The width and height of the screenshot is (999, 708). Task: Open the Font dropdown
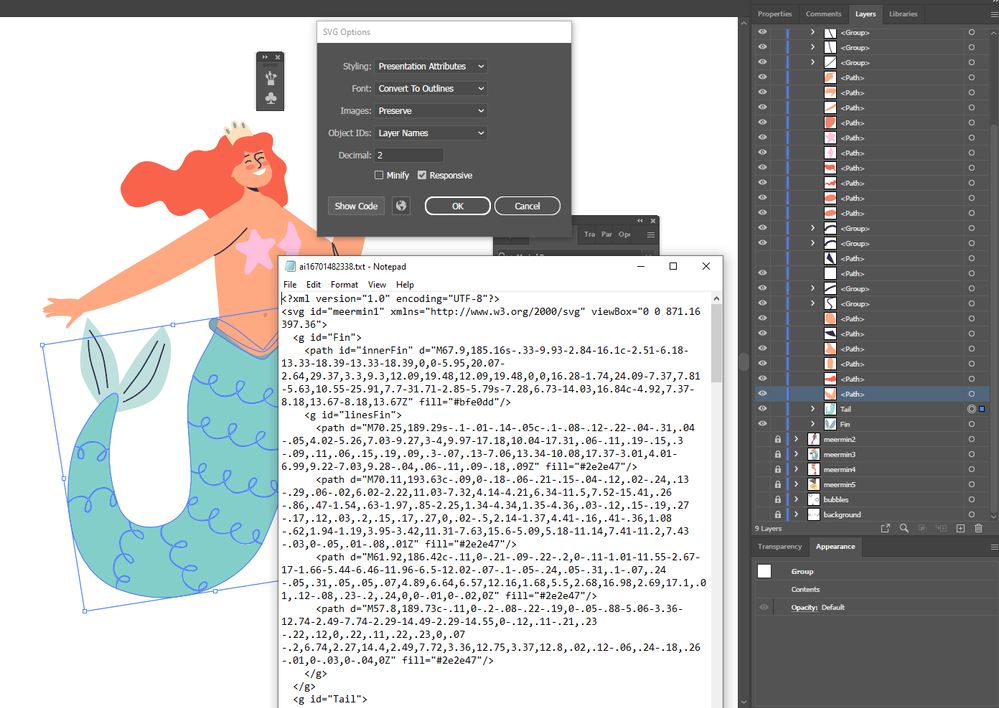431,89
